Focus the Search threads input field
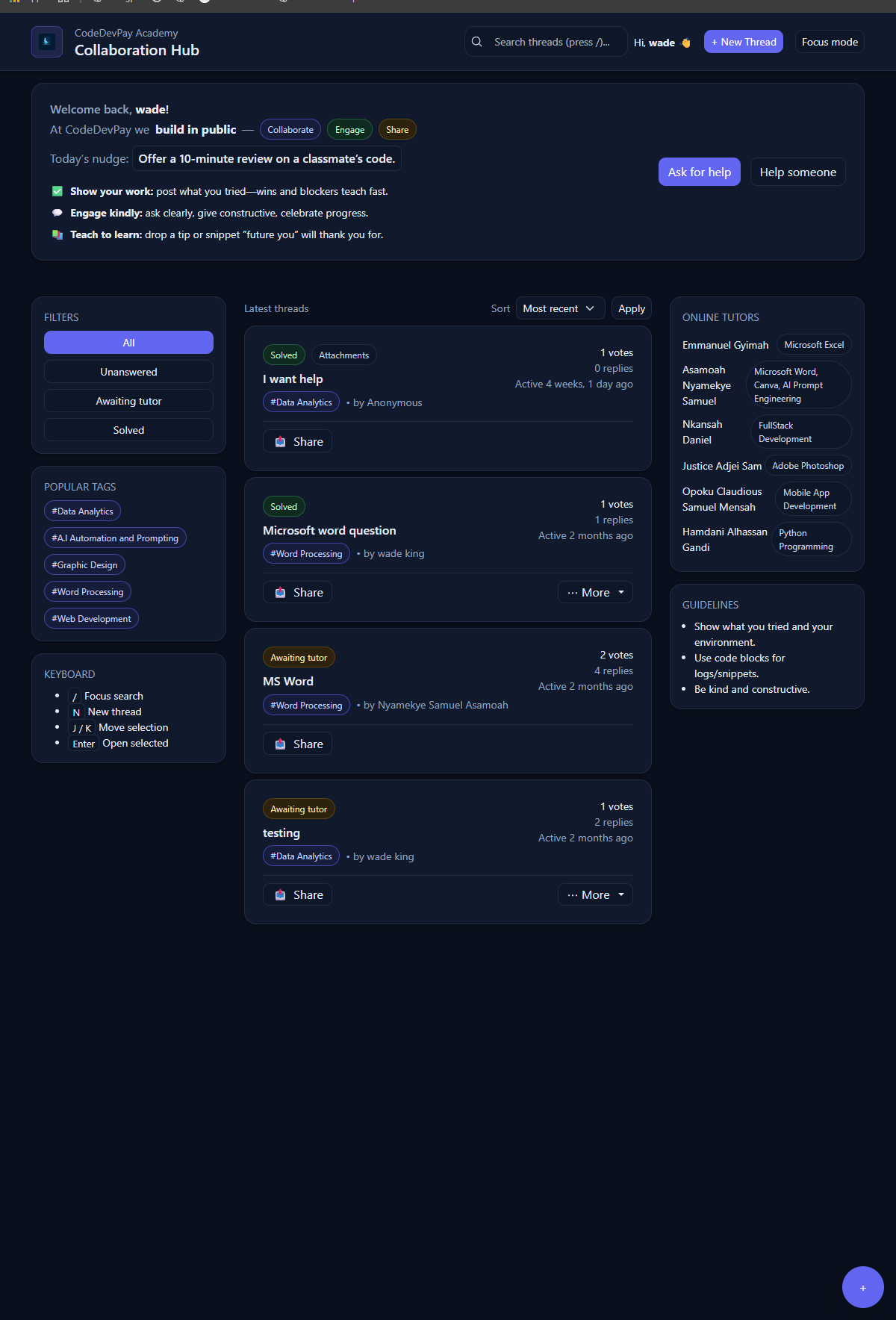Image resolution: width=896 pixels, height=1320 pixels. (546, 42)
